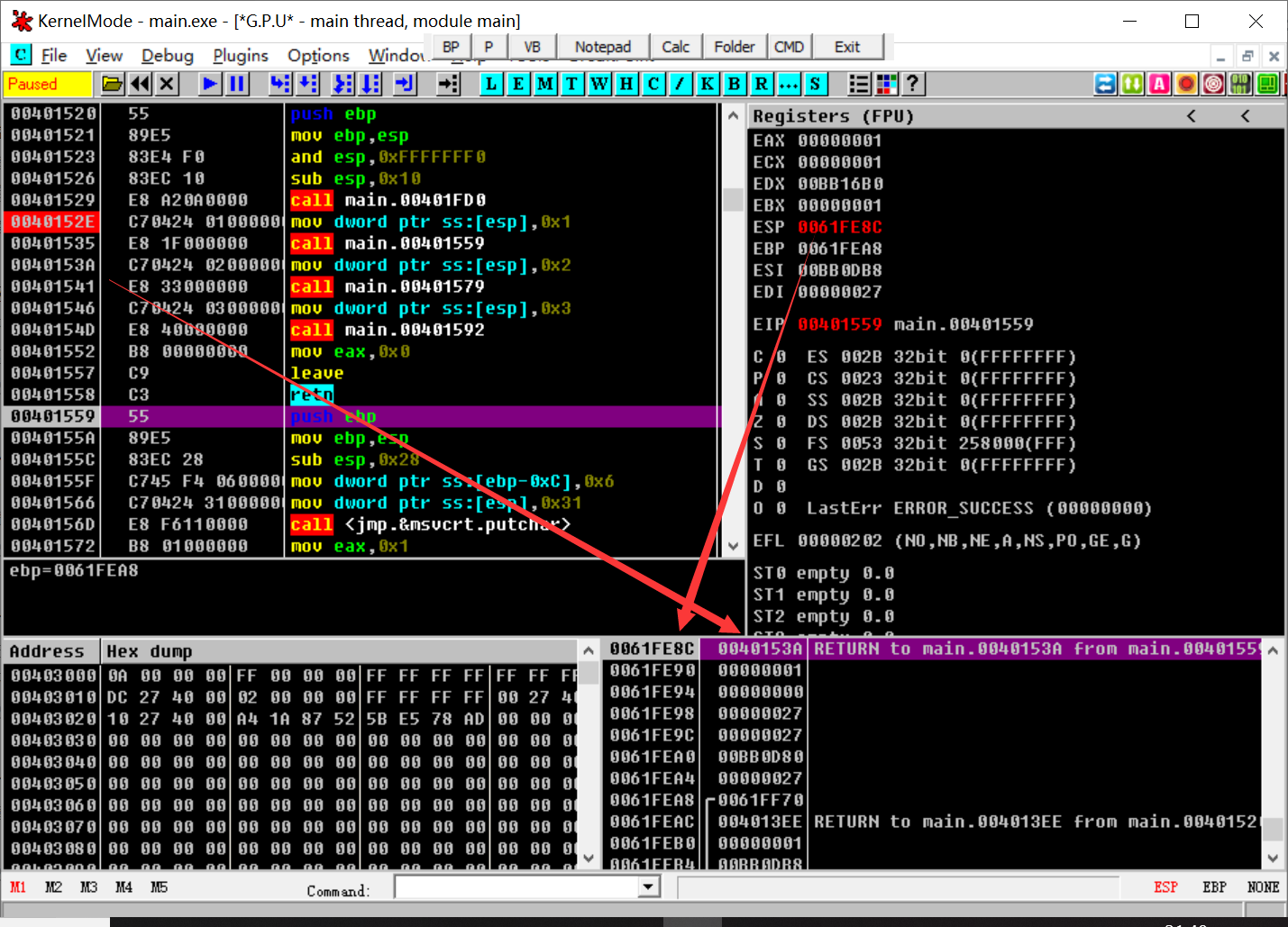Open Executable modules with the E icon

[518, 84]
